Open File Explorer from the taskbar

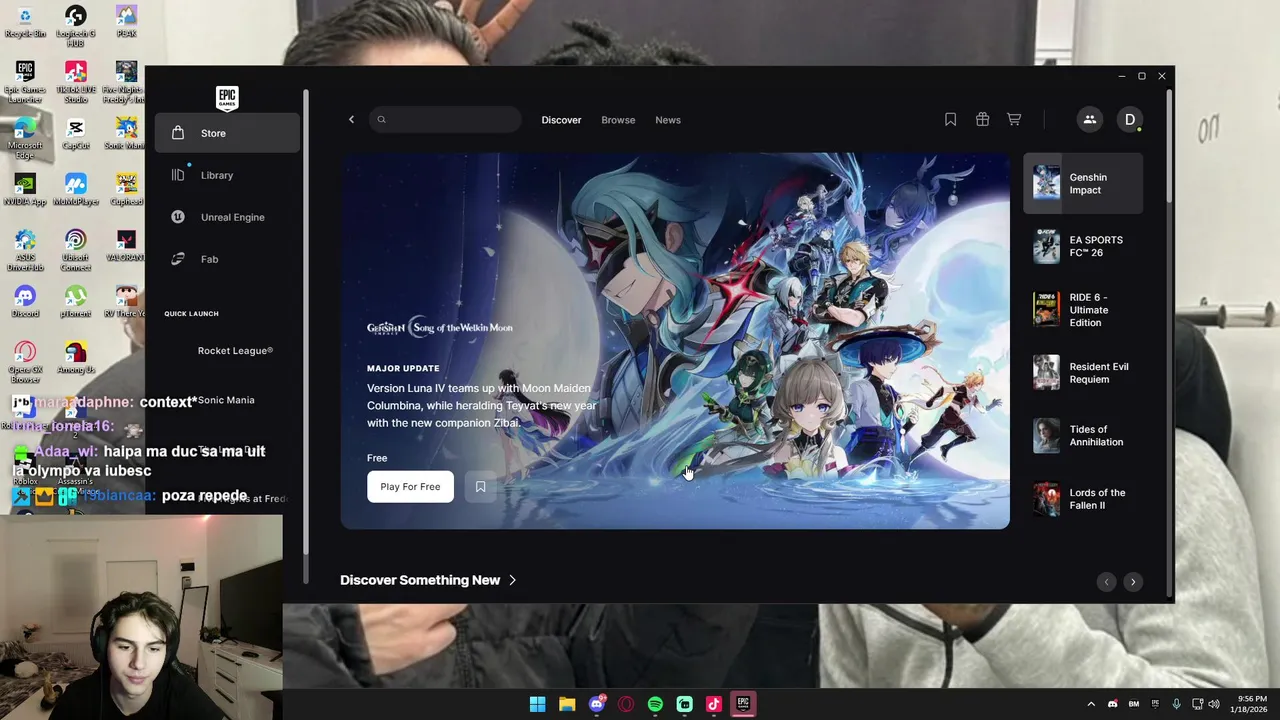pyautogui.click(x=567, y=704)
